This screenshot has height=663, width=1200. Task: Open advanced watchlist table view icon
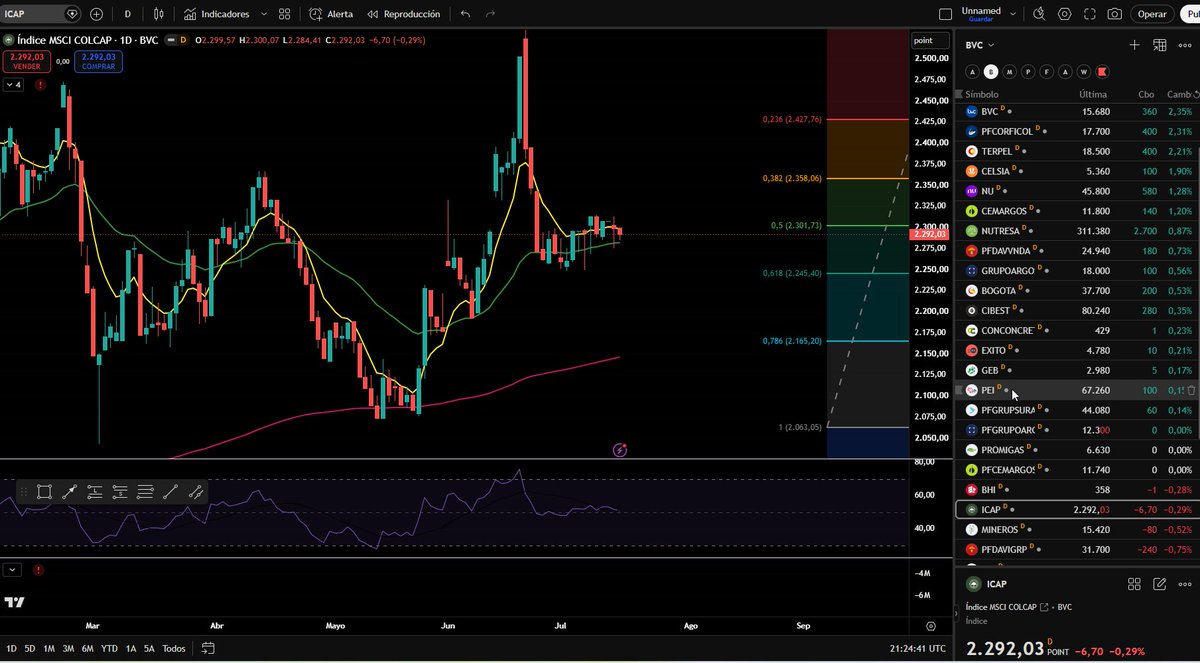[x=1159, y=45]
